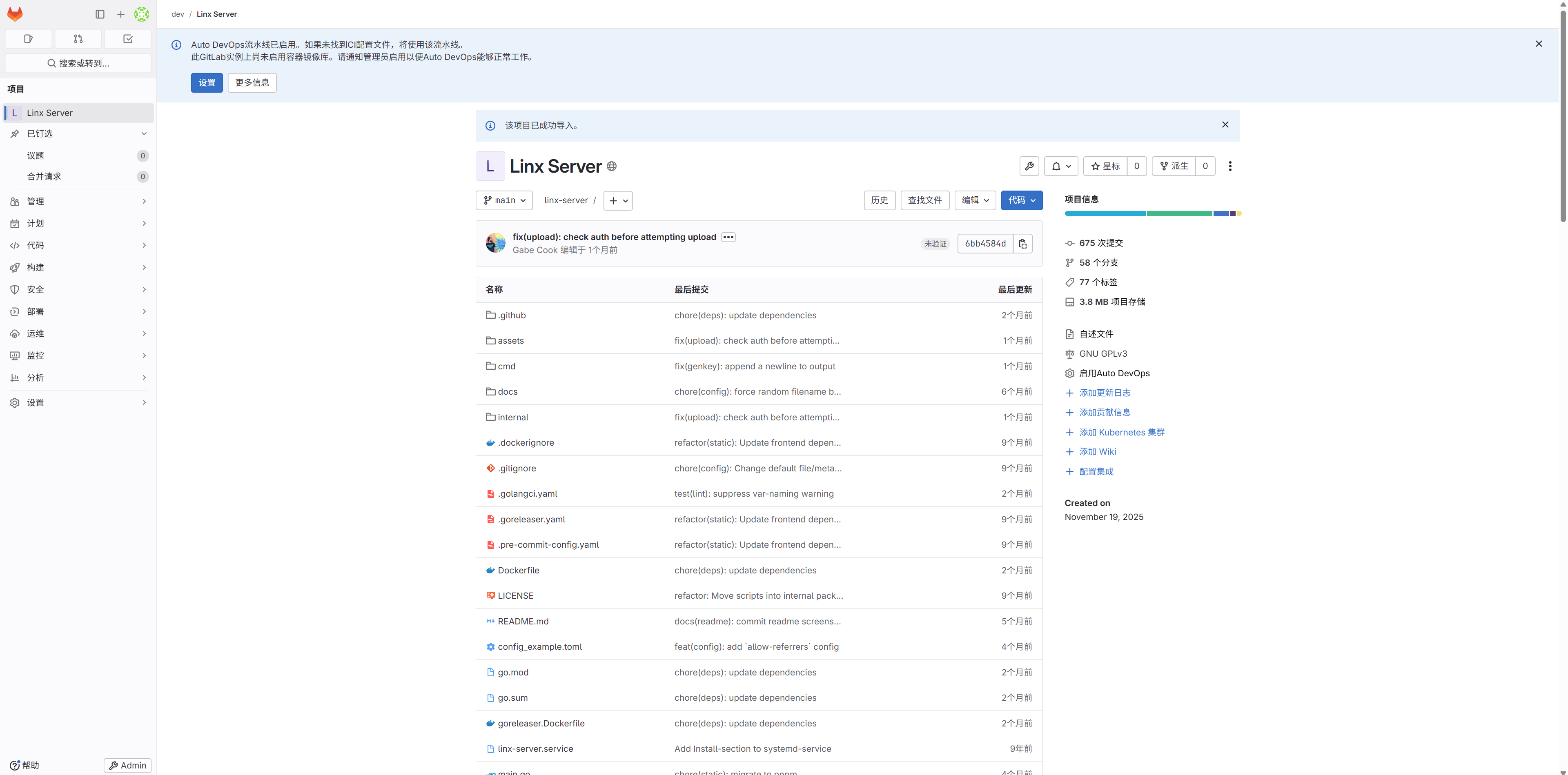
Task: Copy the commit SHA 6bb4584d
Action: click(x=1022, y=243)
